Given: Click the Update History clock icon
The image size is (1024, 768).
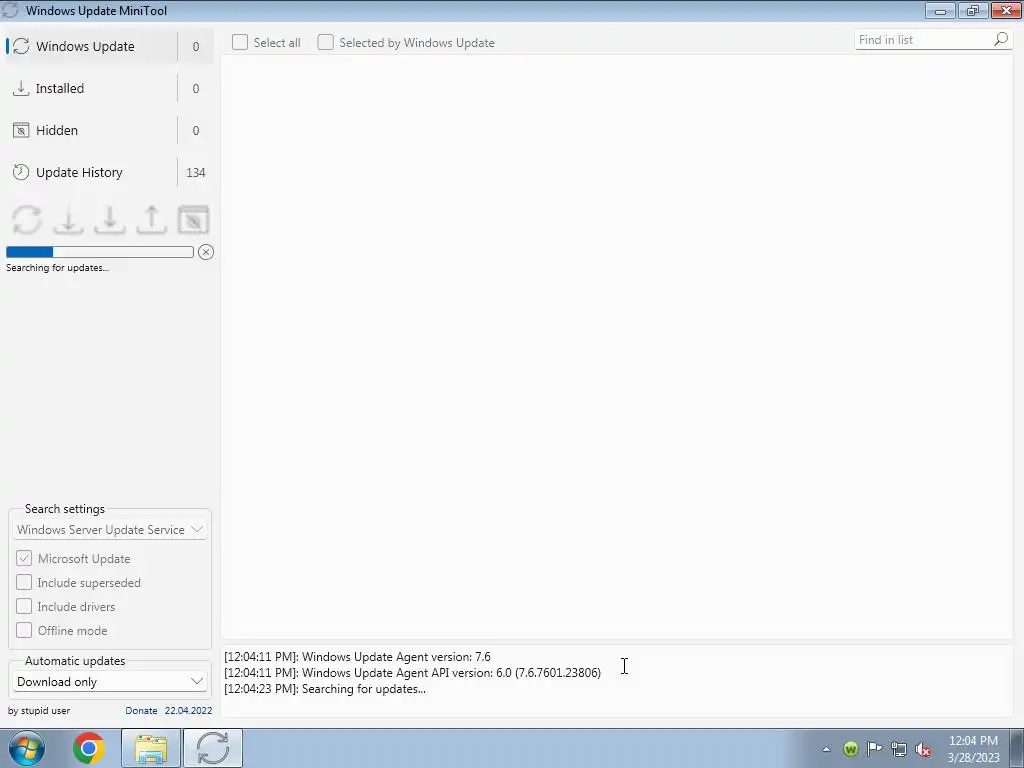Looking at the screenshot, I should tap(21, 172).
